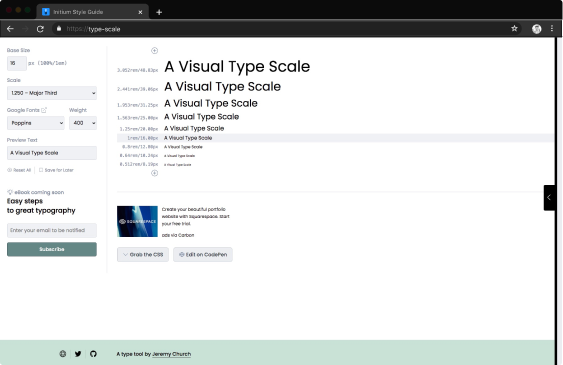The height and width of the screenshot is (365, 563).
Task: Open the Weight 400 dropdown
Action: coord(83,123)
